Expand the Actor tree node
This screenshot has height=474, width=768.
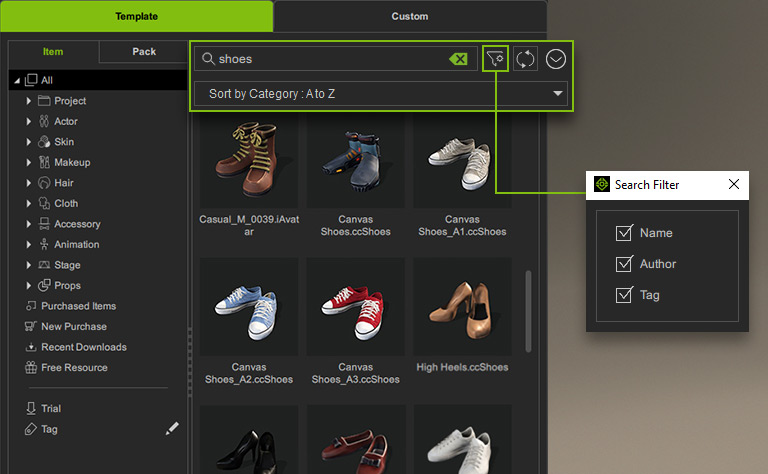tap(29, 121)
